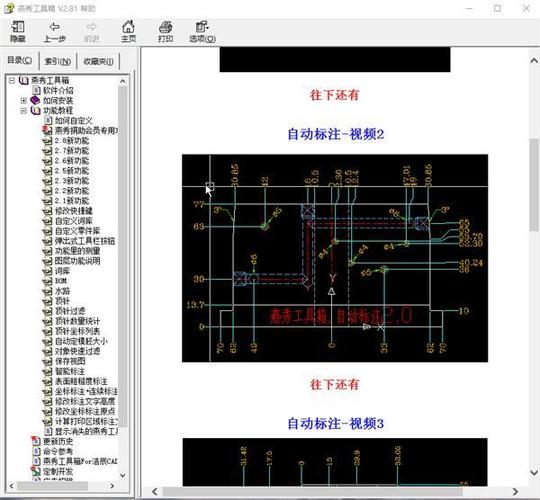Click the icon beside 水路
Viewport: 540px width, 500px height.
click(x=47, y=291)
